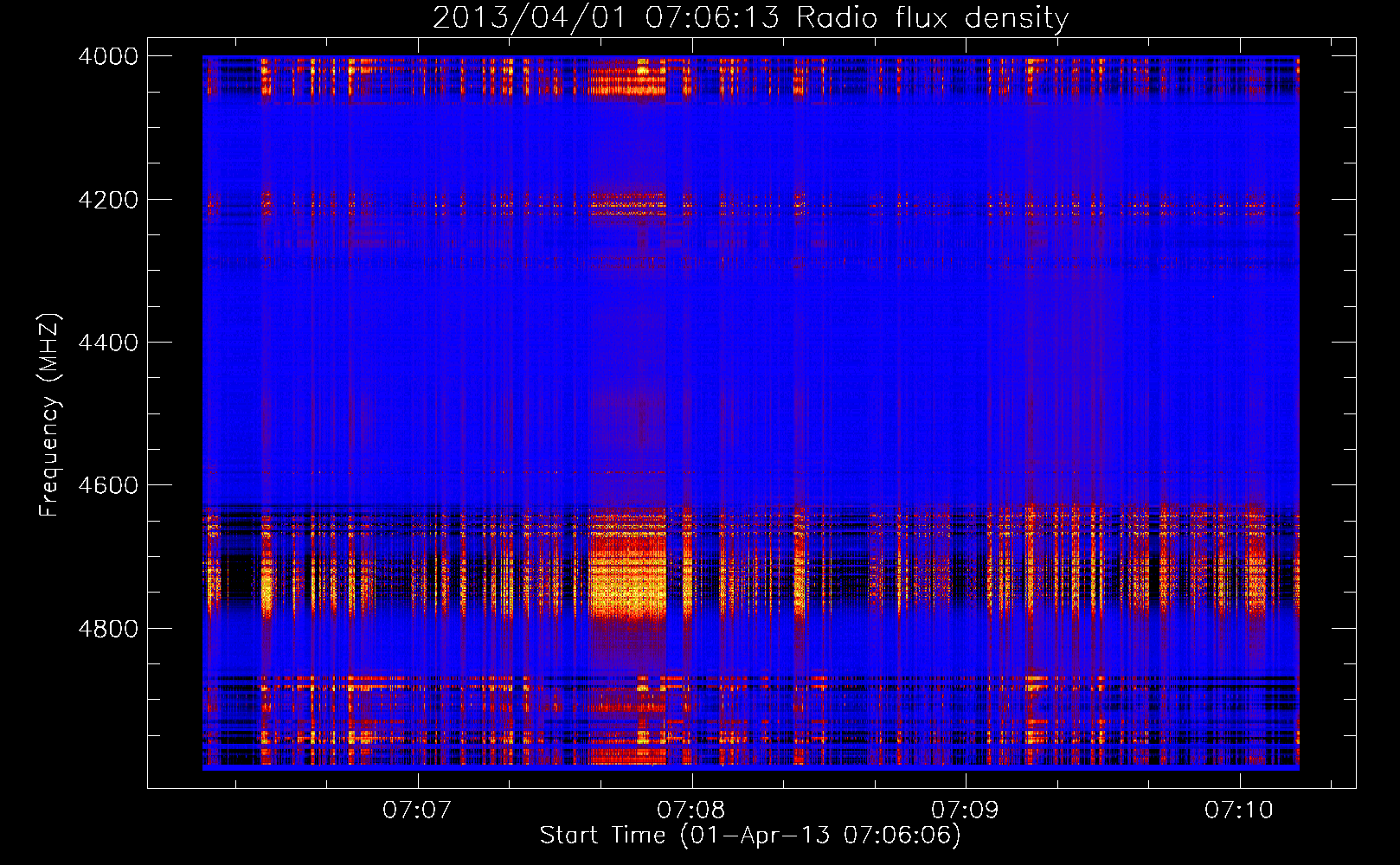
Task: Click the 4000 frequency tick label
Action: coord(108,56)
